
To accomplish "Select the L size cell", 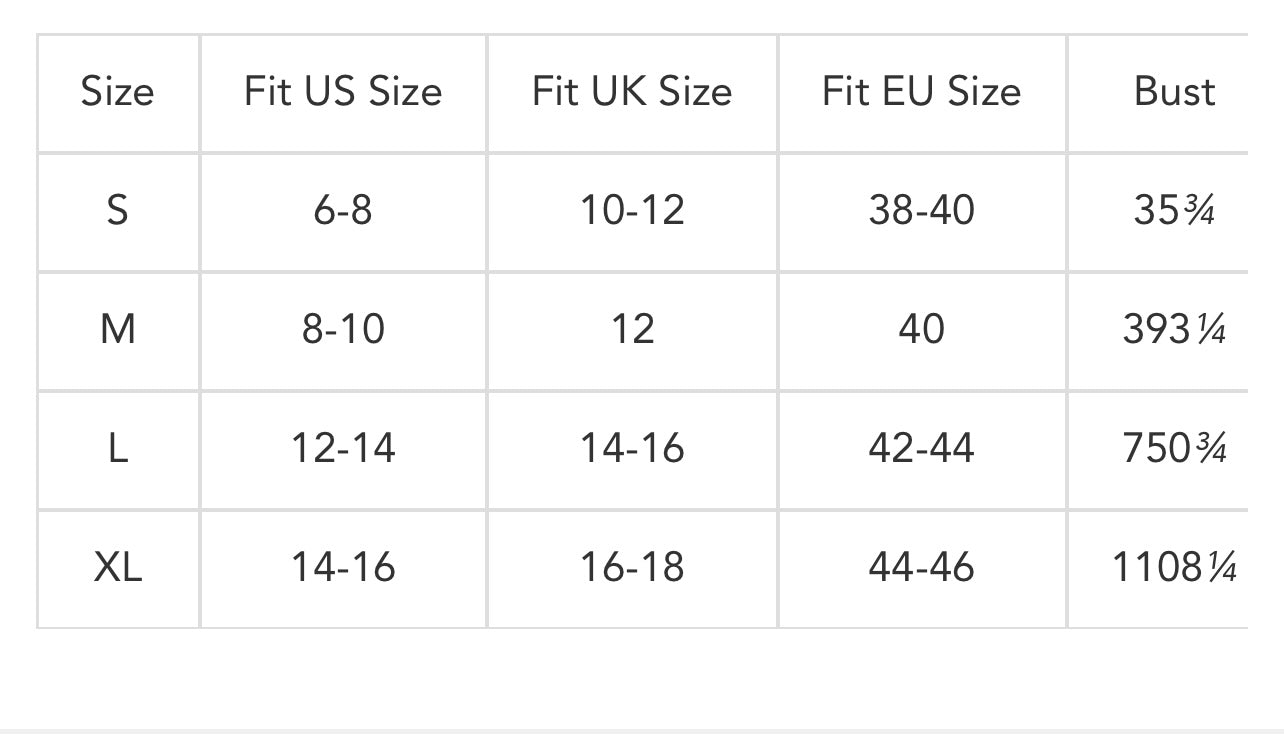I will pos(118,449).
